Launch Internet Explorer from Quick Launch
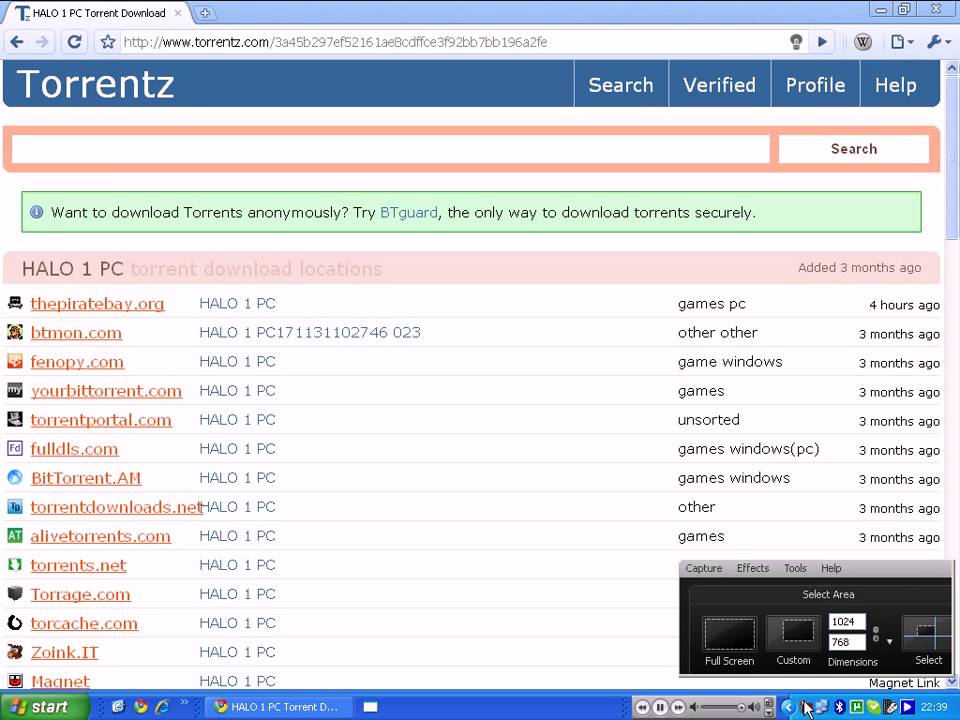The image size is (960, 720). pyautogui.click(x=162, y=707)
